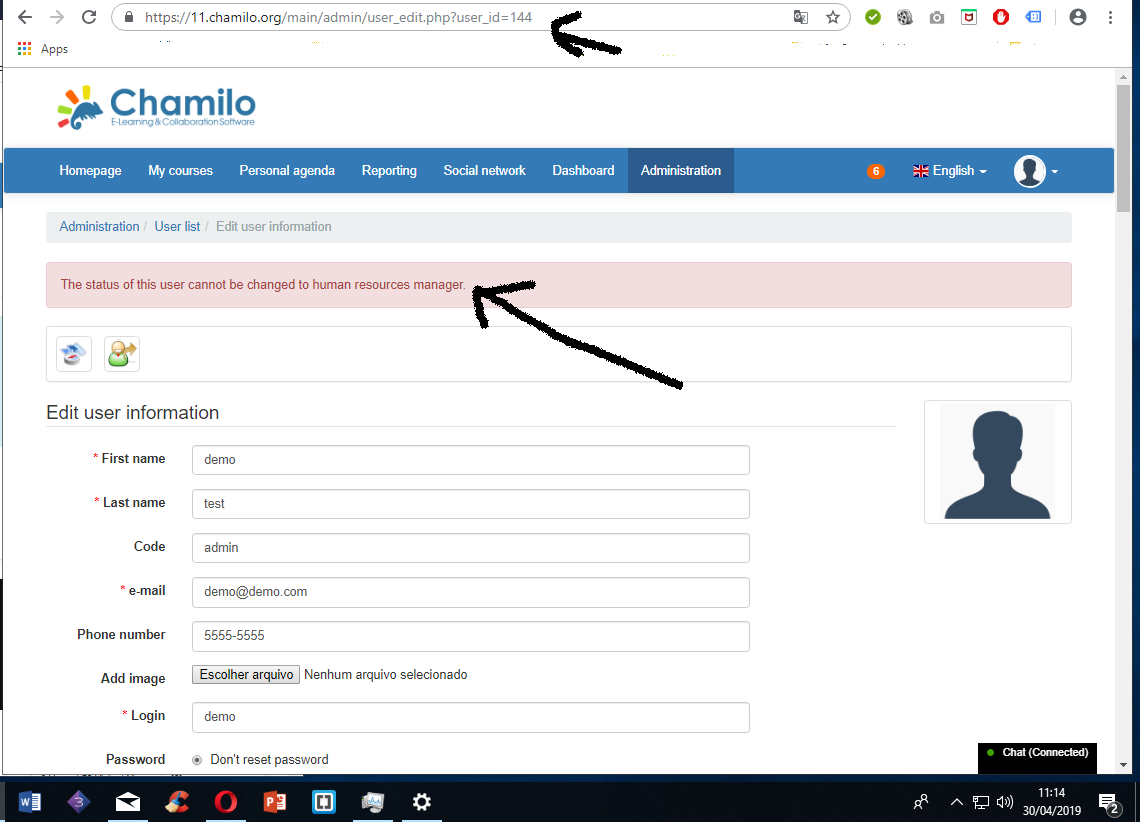Open the AdBlock stop-hand extension icon

tap(1001, 17)
